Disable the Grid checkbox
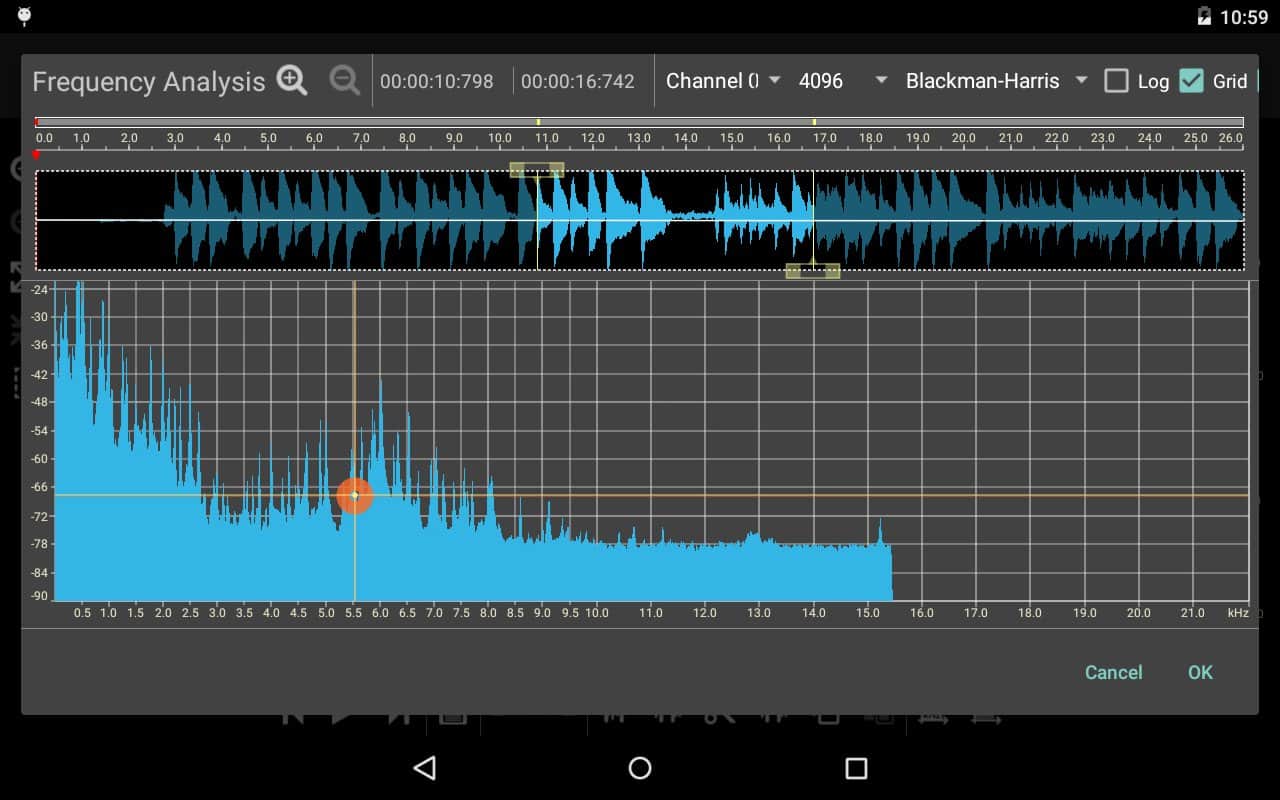The image size is (1280, 800). point(1191,81)
